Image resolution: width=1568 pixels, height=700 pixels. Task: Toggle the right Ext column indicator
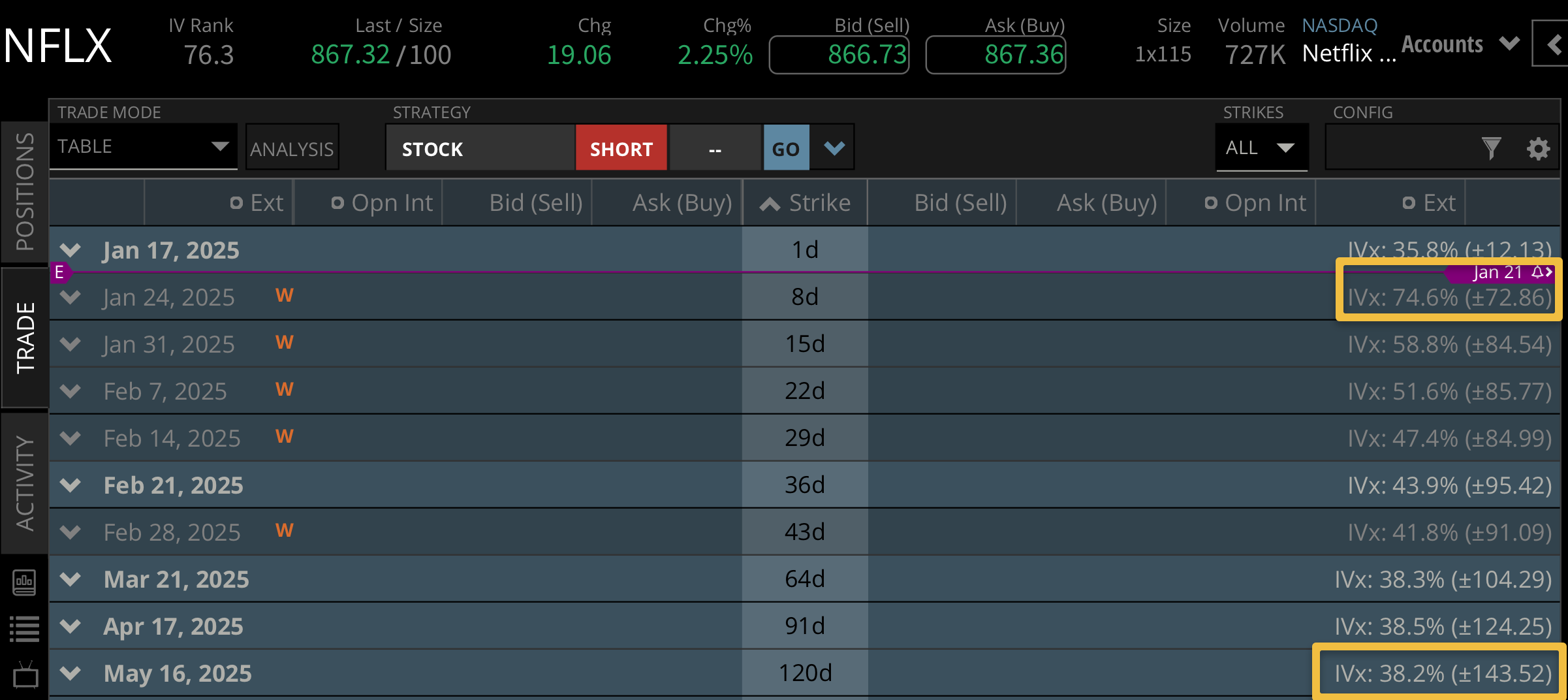click(1409, 203)
